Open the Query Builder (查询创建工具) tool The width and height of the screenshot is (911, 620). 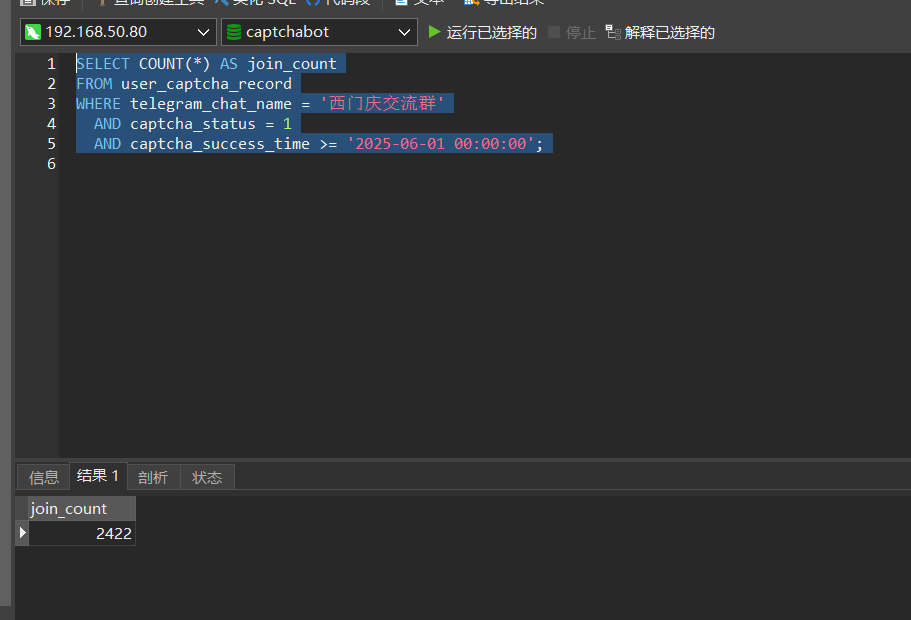click(x=146, y=3)
